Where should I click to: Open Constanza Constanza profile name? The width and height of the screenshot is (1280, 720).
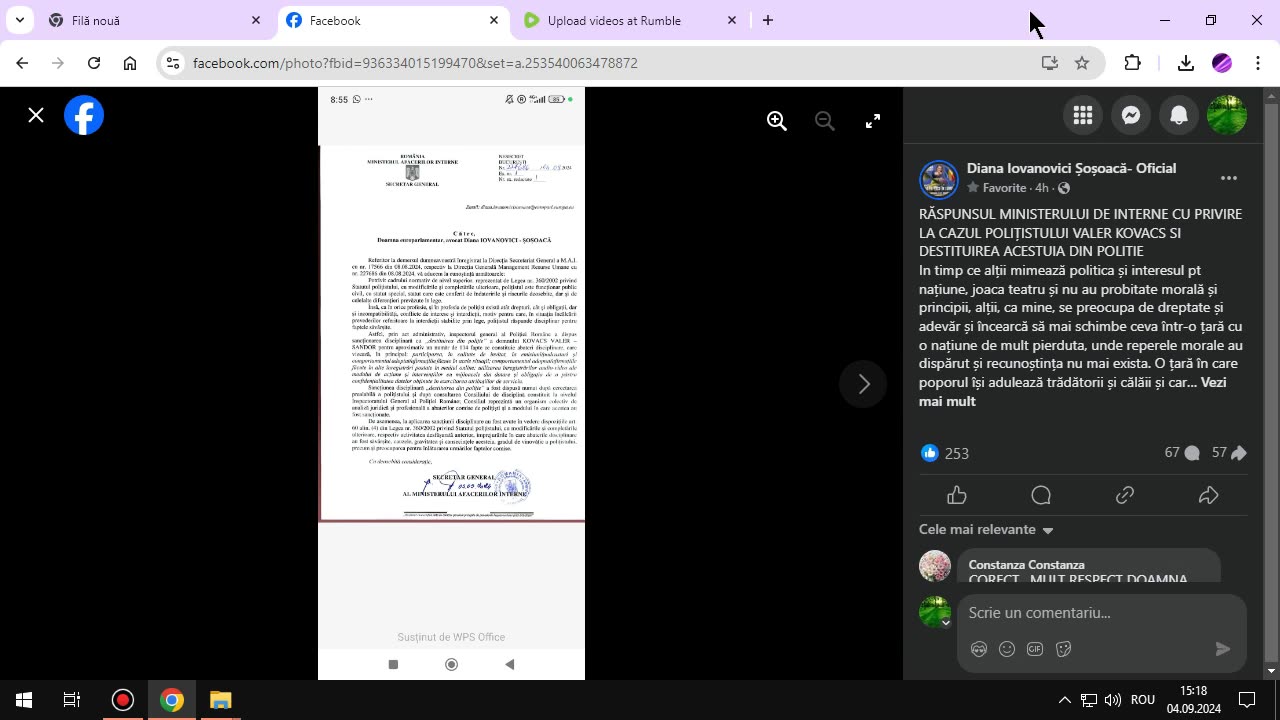1026,565
